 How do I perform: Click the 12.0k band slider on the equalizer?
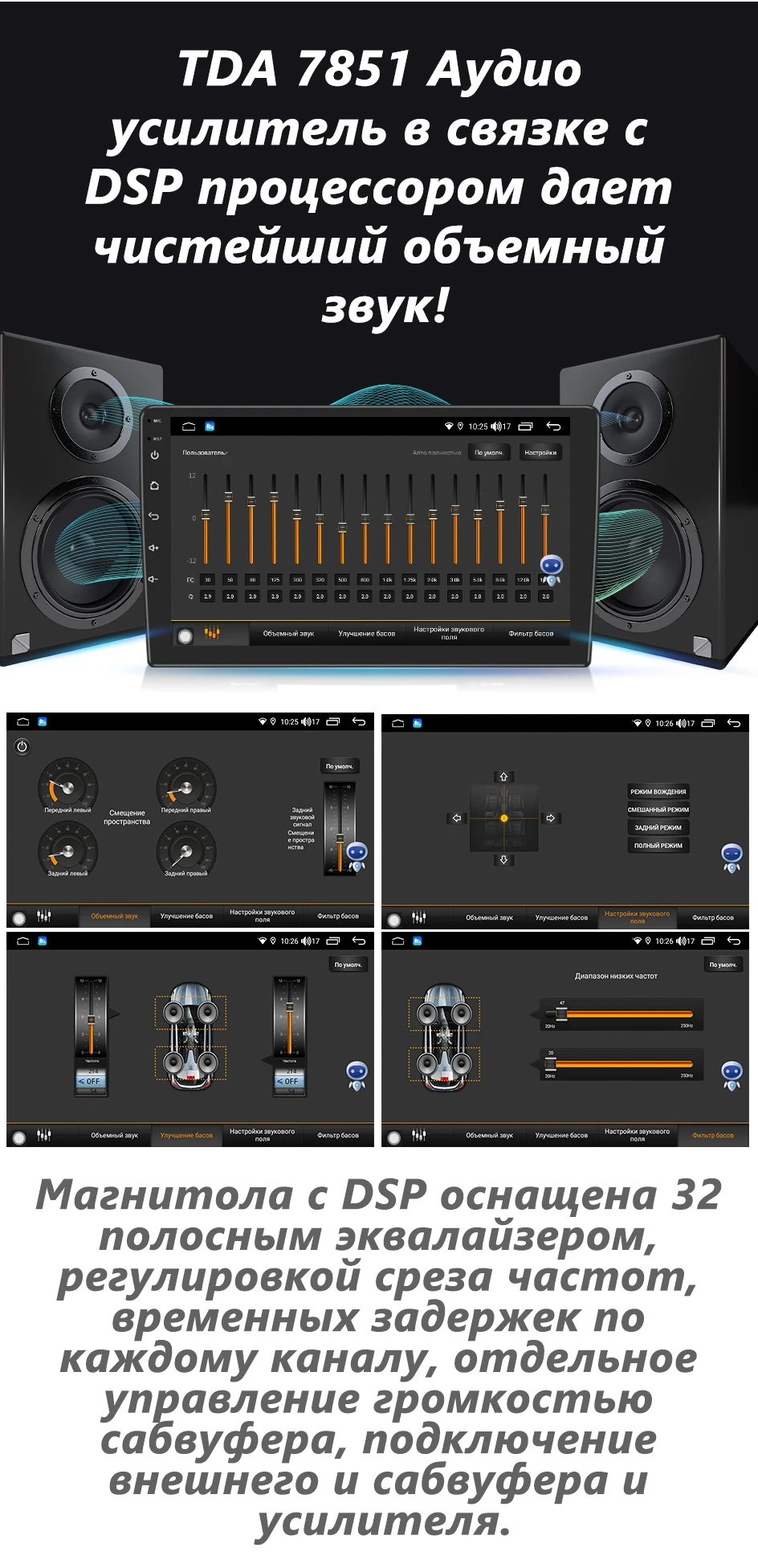click(523, 520)
